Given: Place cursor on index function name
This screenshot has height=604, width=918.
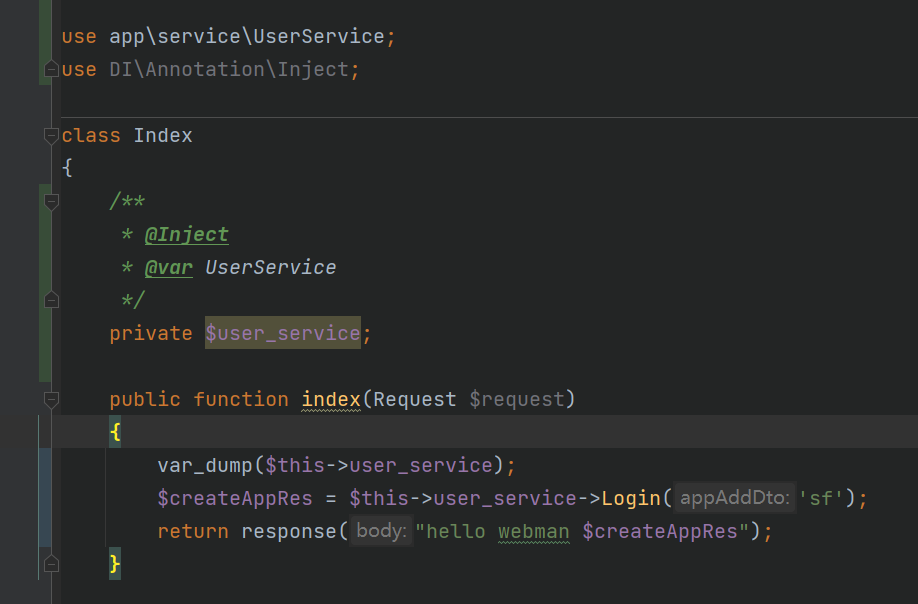Looking at the screenshot, I should click(331, 399).
